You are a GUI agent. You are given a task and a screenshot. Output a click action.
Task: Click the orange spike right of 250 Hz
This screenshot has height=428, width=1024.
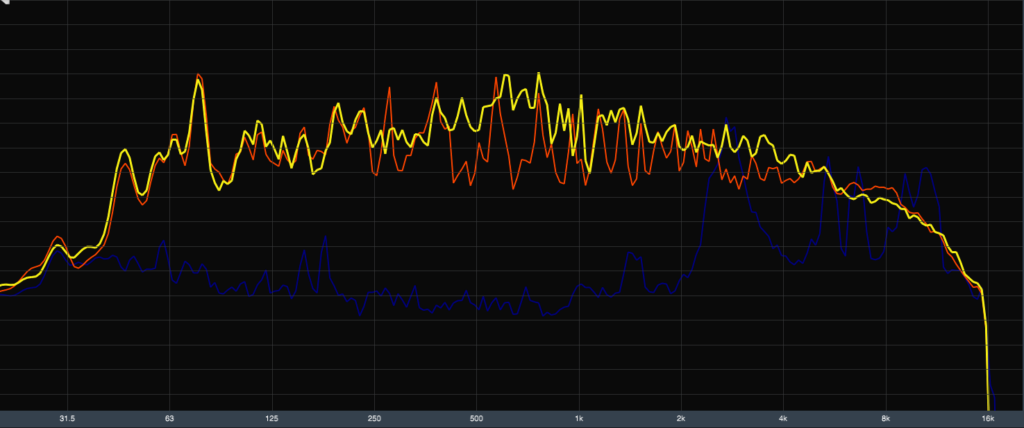[390, 88]
